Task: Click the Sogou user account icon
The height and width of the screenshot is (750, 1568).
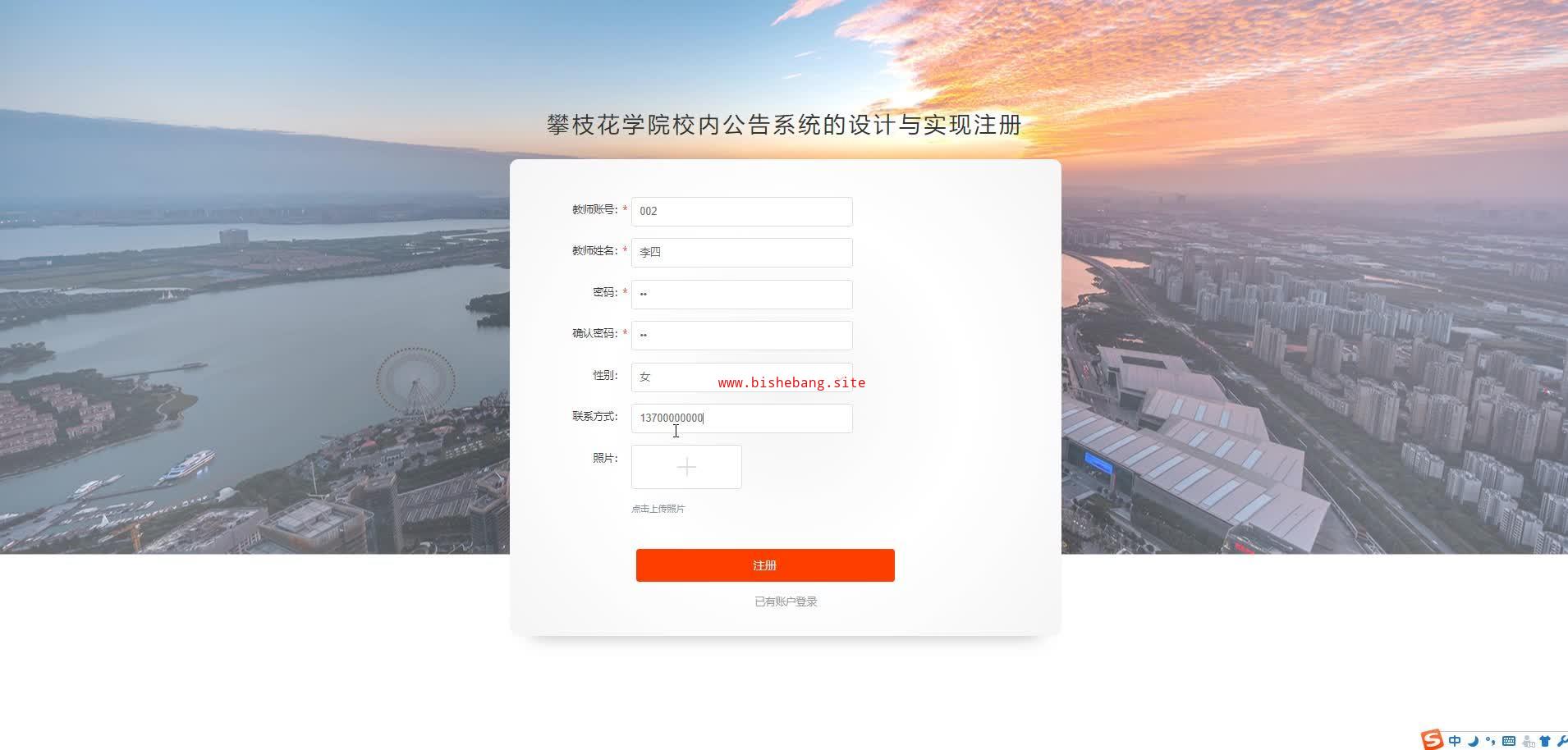Action: [x=1528, y=741]
